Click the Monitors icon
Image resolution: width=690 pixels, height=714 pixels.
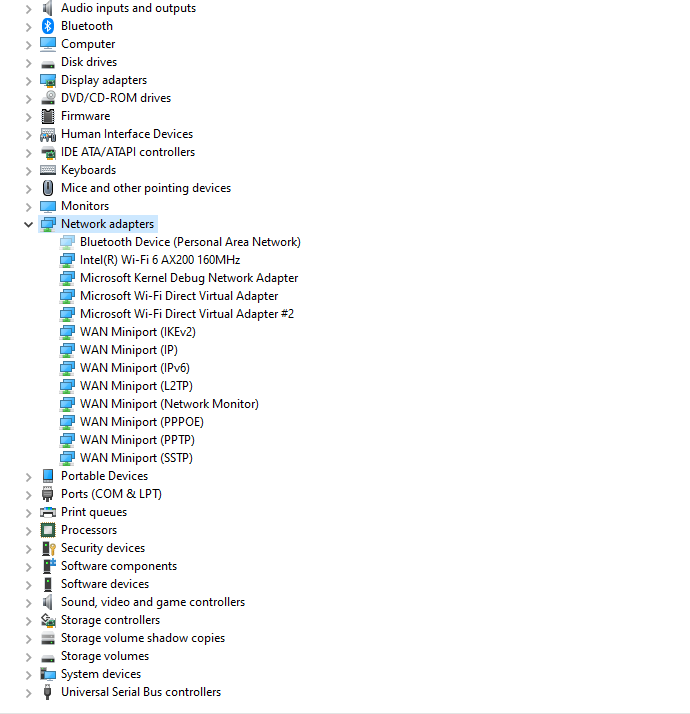48,206
